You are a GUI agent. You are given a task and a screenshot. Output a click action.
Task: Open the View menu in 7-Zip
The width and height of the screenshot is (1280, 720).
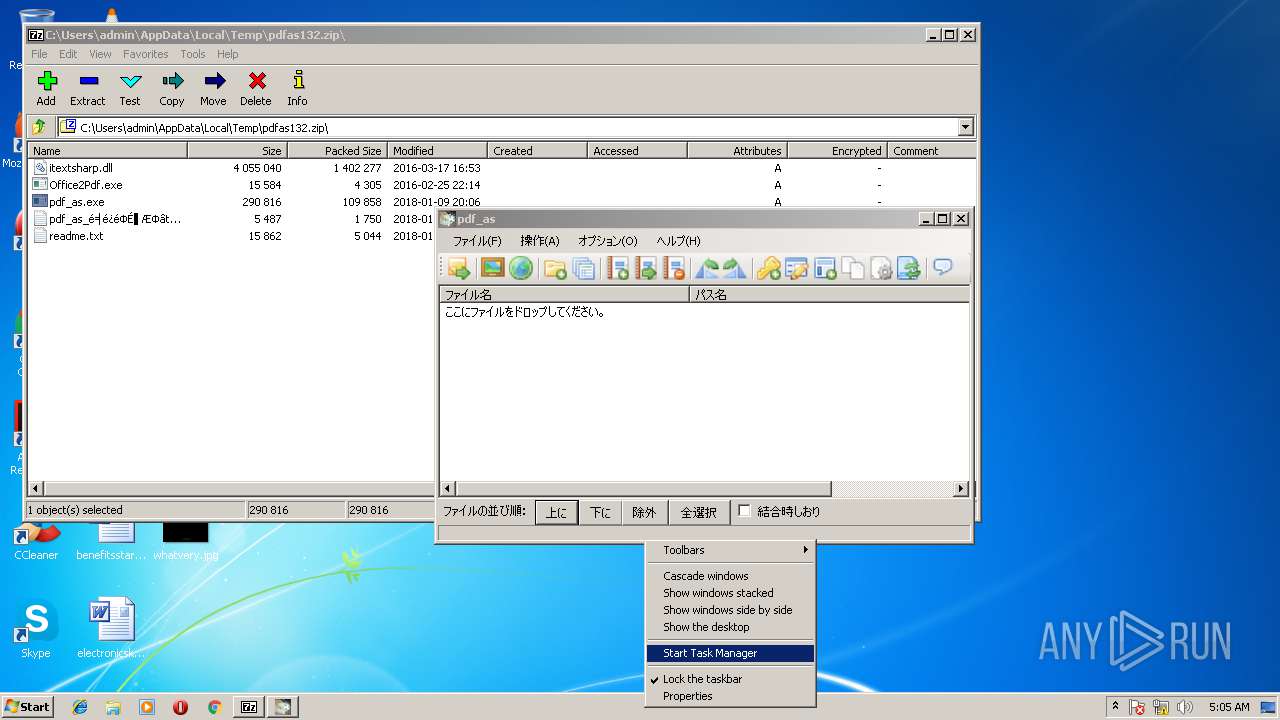101,54
